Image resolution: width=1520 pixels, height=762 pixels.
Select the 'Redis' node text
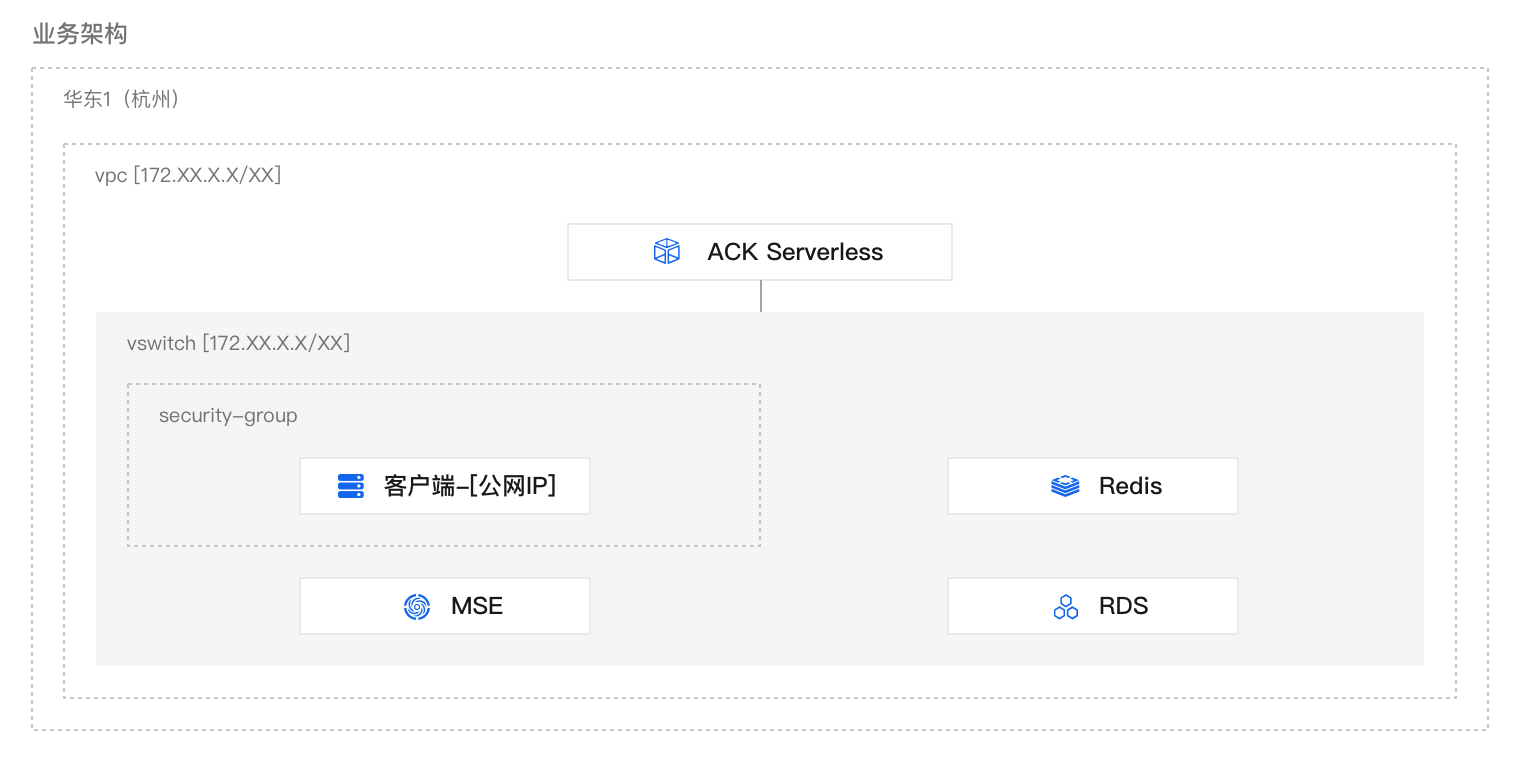(x=1130, y=486)
